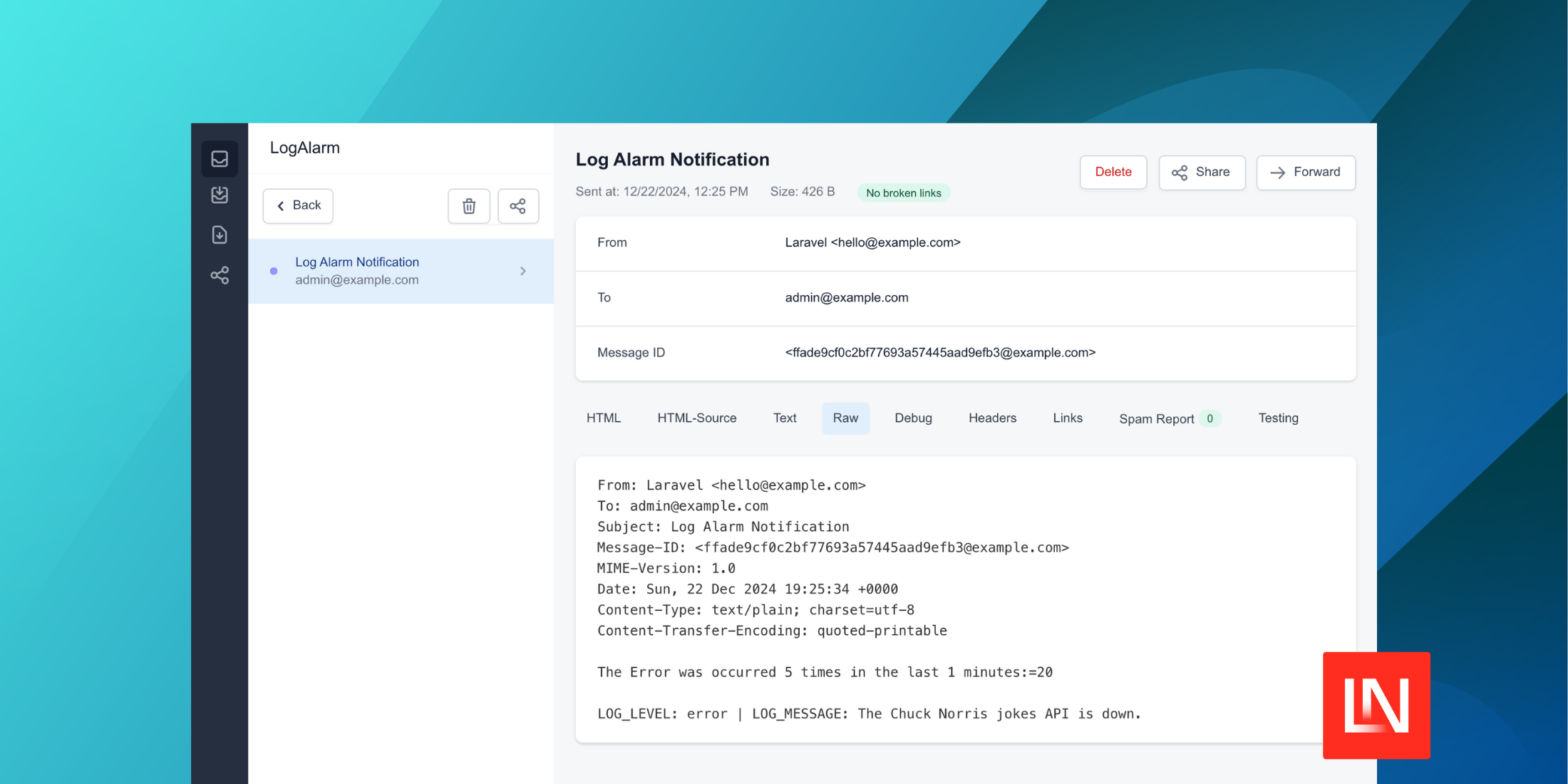
Task: Open the HTML-Source tab
Action: click(x=697, y=418)
